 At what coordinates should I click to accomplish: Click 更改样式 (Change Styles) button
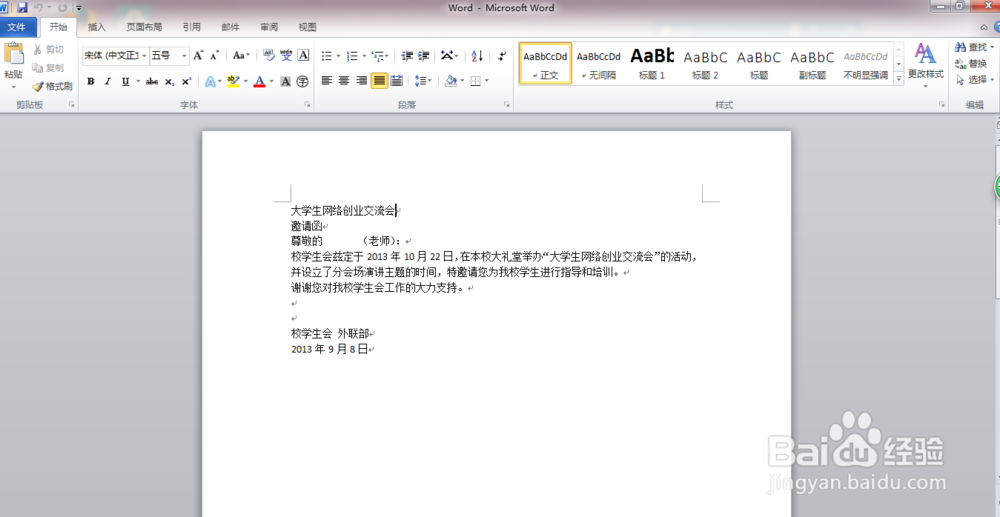pyautogui.click(x=925, y=65)
